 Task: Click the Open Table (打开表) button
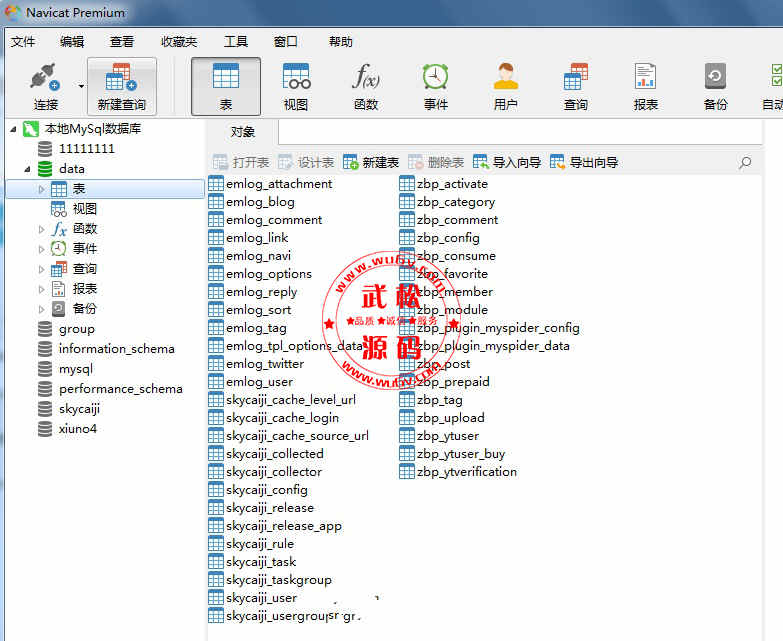[241, 162]
